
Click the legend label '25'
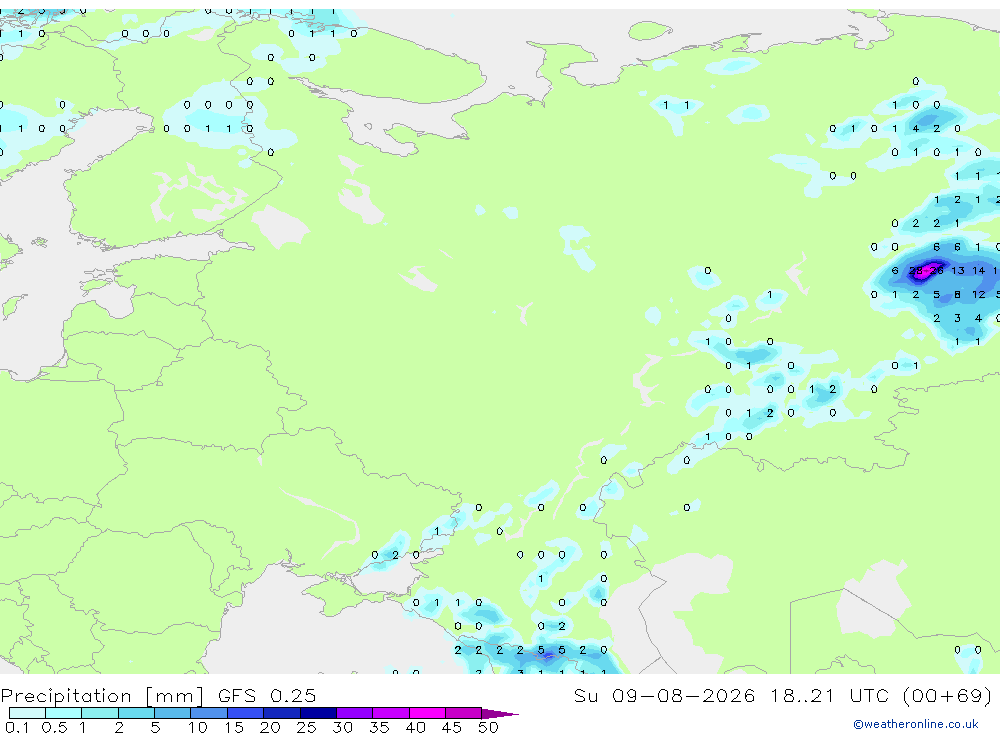(x=306, y=727)
